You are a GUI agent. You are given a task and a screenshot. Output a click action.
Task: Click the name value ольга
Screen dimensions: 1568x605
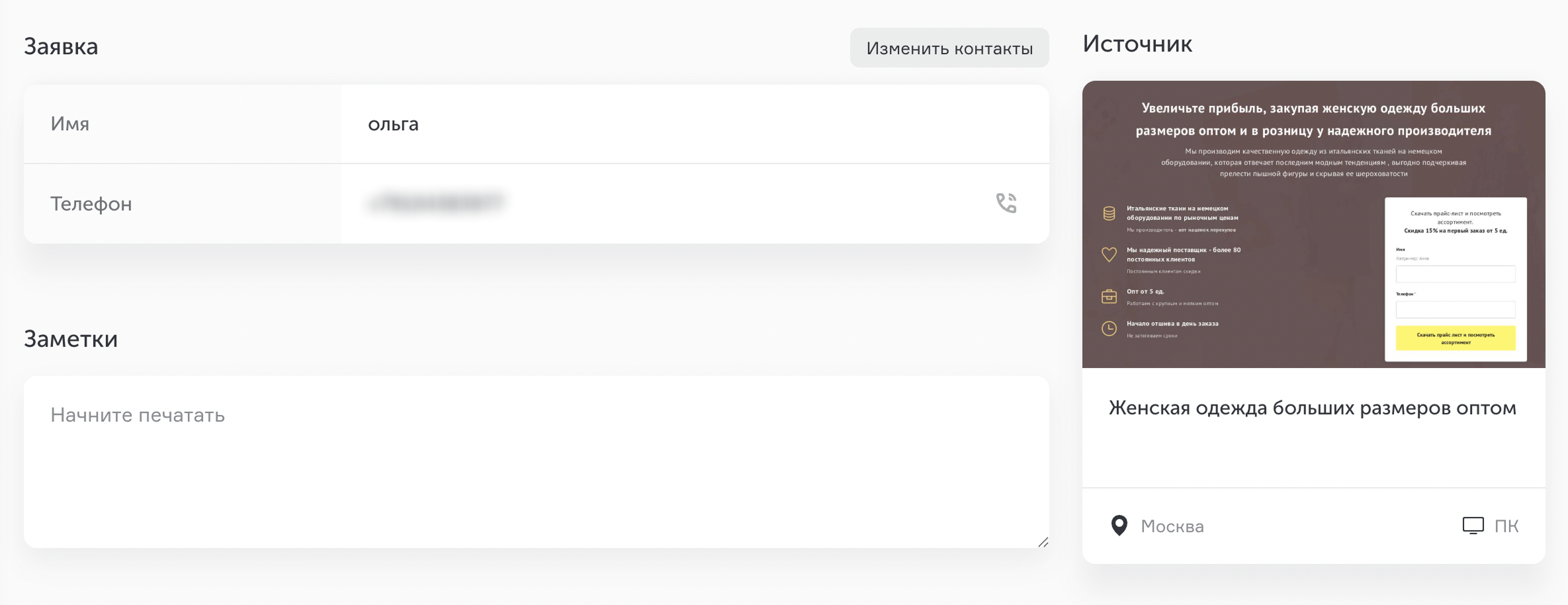click(x=393, y=124)
